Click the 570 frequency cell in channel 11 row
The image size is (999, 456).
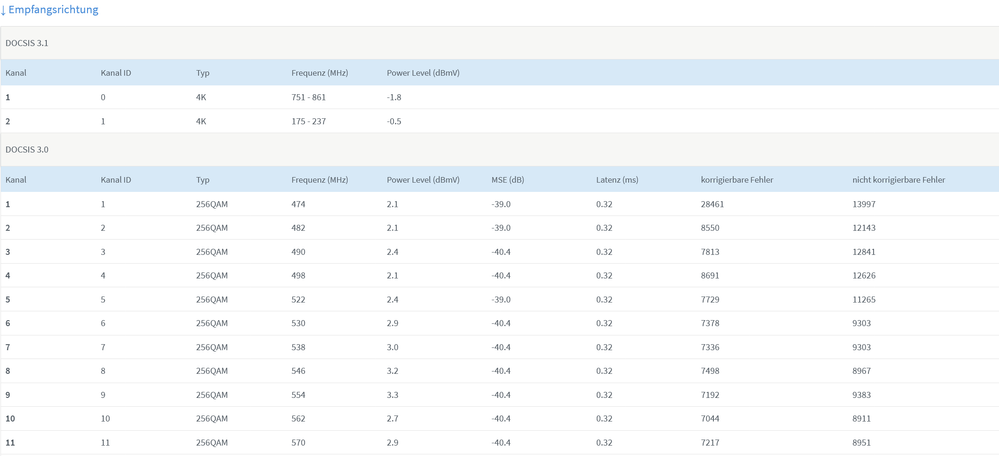tap(298, 443)
